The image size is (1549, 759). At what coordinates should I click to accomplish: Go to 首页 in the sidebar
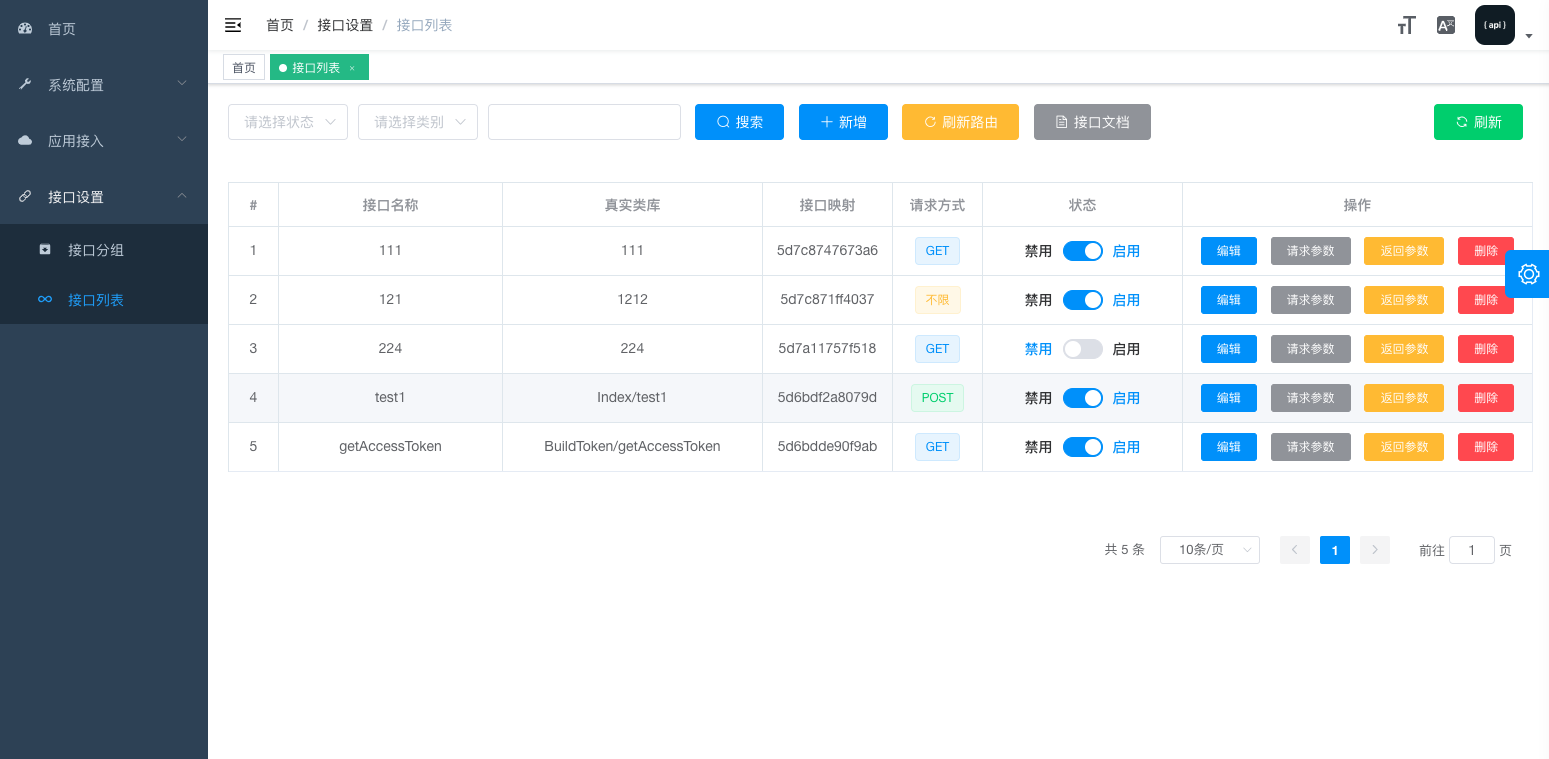(104, 29)
